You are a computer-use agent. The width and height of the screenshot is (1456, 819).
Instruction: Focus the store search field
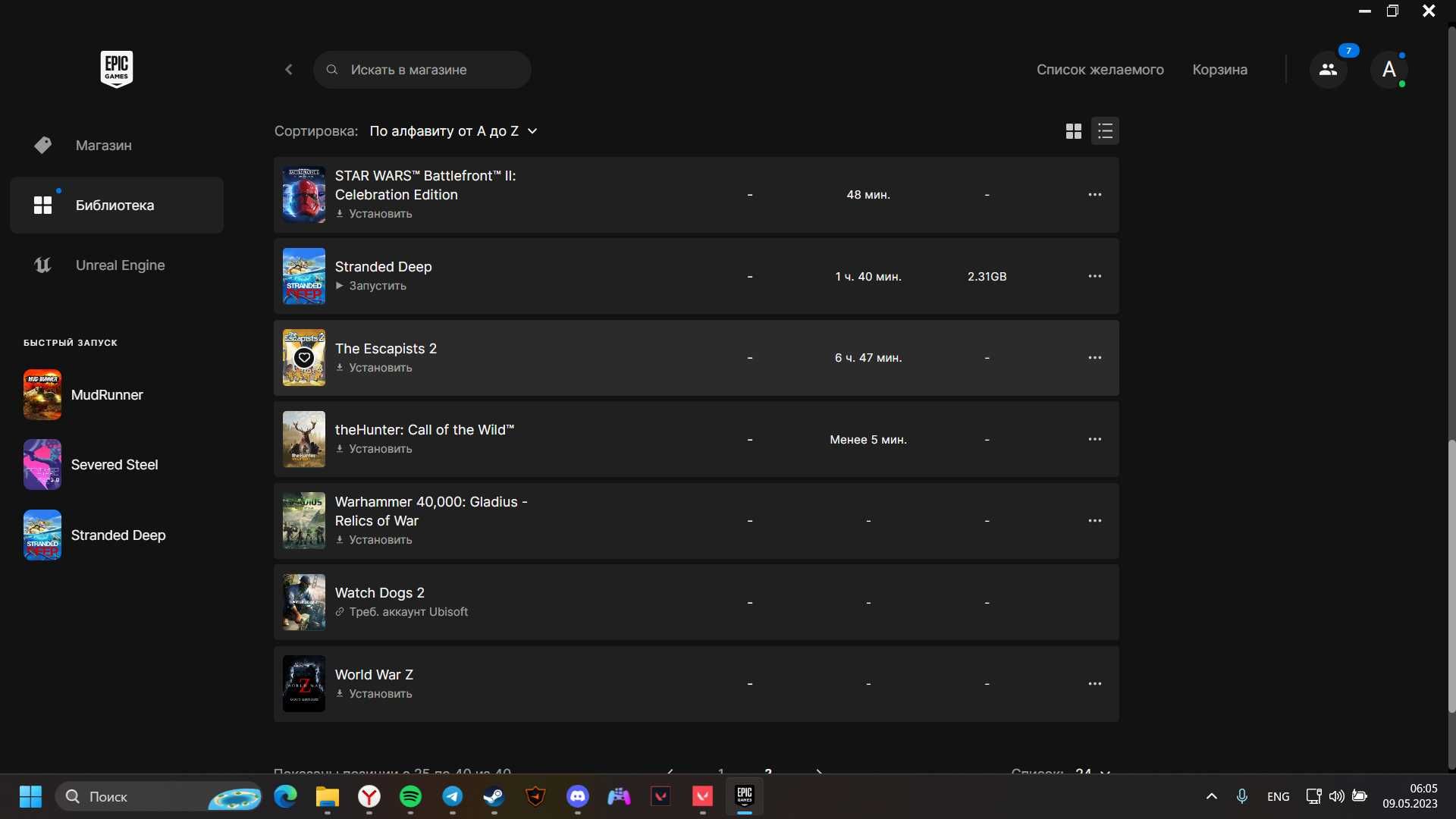pos(422,70)
